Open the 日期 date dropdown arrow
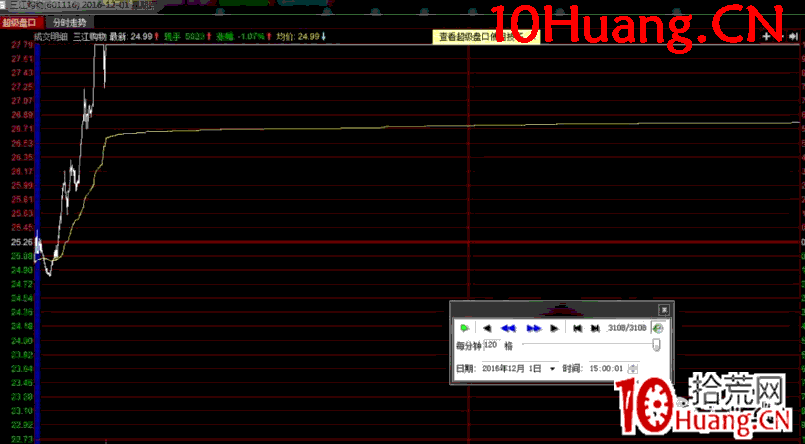Viewport: 805px width, 444px height. 552,369
